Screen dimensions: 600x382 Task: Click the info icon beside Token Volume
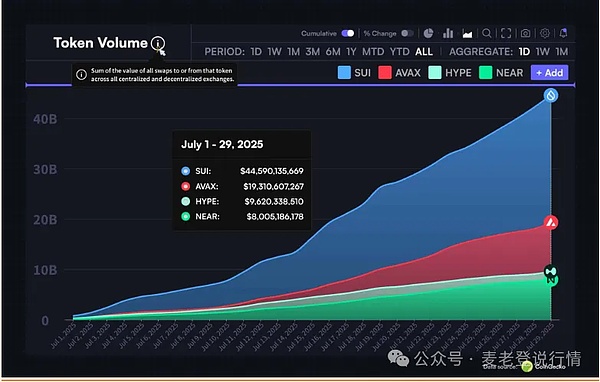(158, 43)
